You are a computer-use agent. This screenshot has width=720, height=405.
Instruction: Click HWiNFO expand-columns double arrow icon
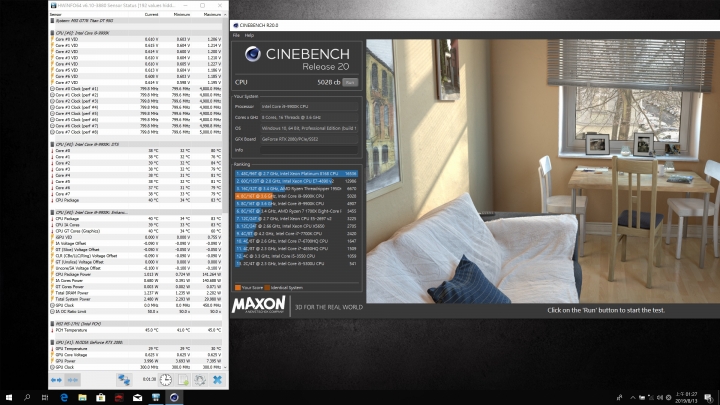click(x=56, y=380)
